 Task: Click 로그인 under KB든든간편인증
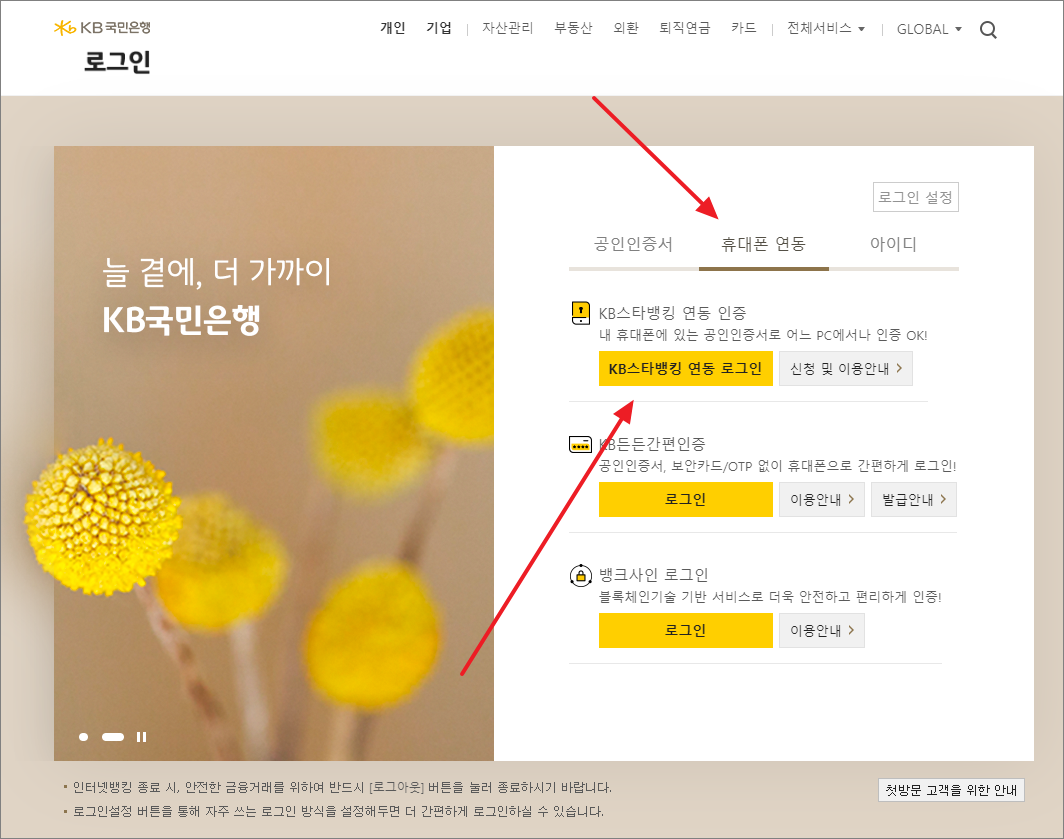(x=685, y=500)
